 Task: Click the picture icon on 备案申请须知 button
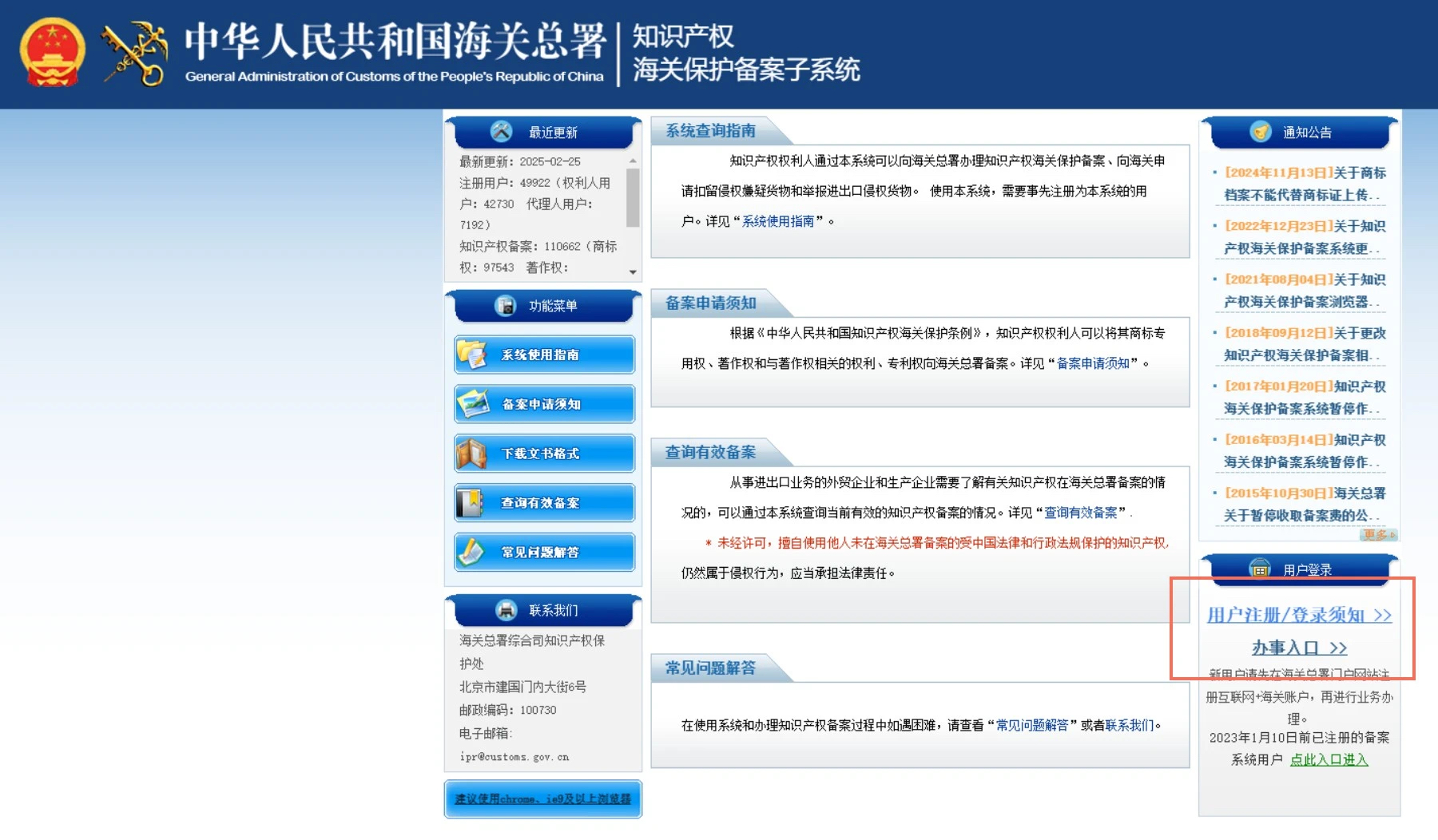click(471, 403)
